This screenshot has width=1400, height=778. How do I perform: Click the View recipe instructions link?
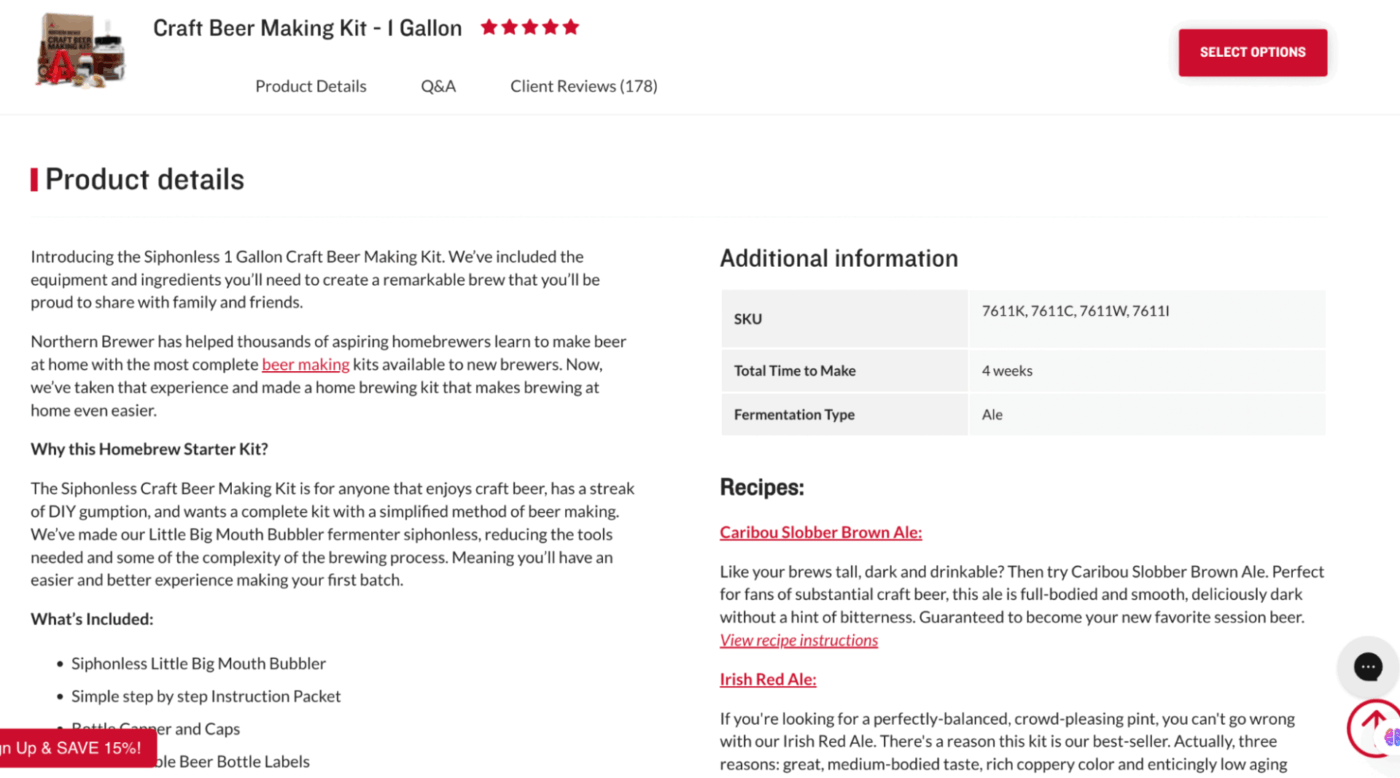(798, 640)
